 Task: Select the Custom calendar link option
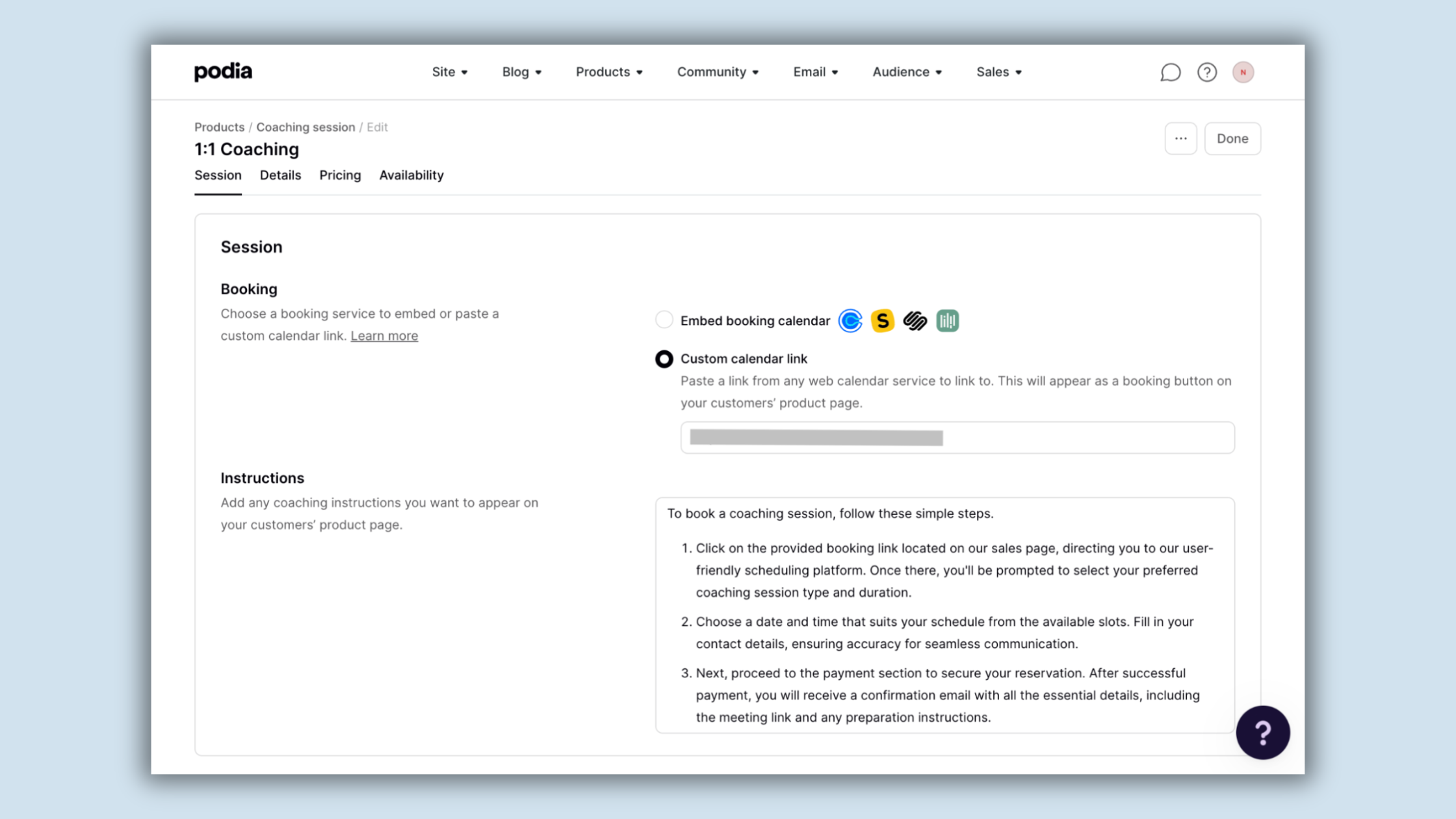point(664,359)
